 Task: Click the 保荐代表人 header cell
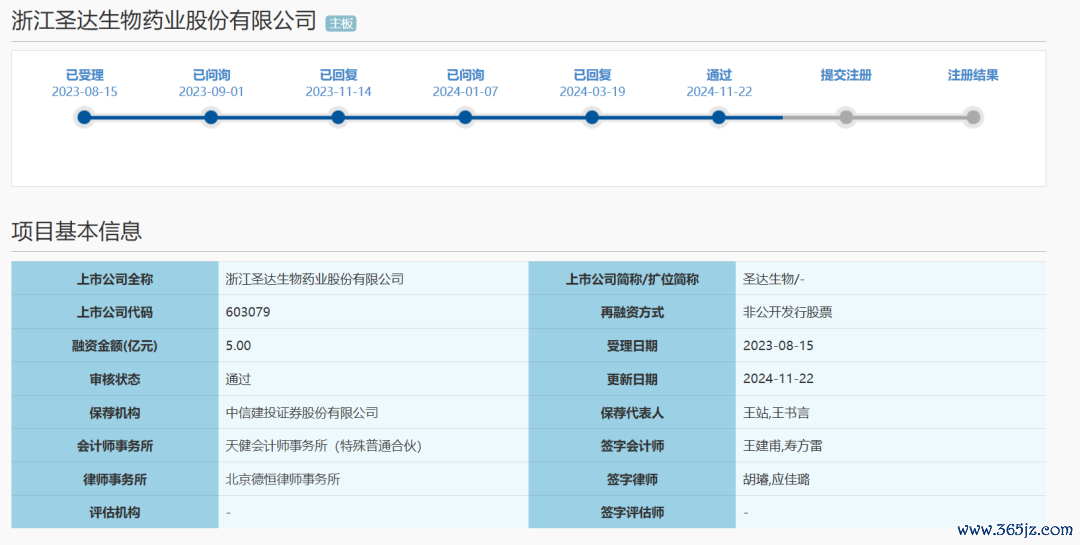[x=632, y=412]
